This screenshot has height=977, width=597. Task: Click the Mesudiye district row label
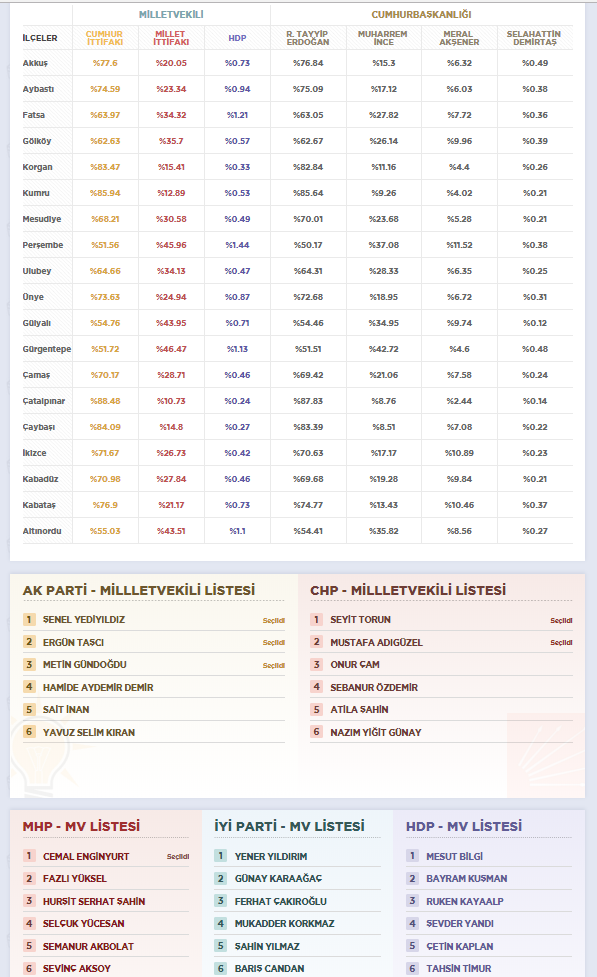pos(42,219)
